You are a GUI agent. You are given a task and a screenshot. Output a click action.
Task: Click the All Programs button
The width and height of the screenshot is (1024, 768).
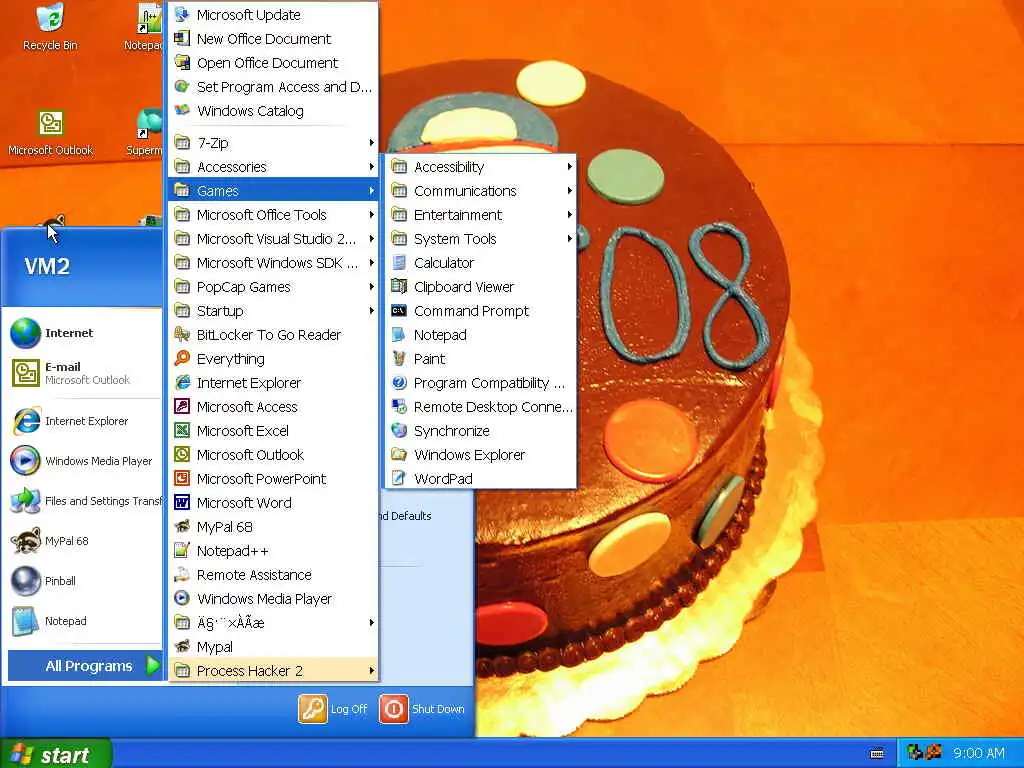point(85,665)
